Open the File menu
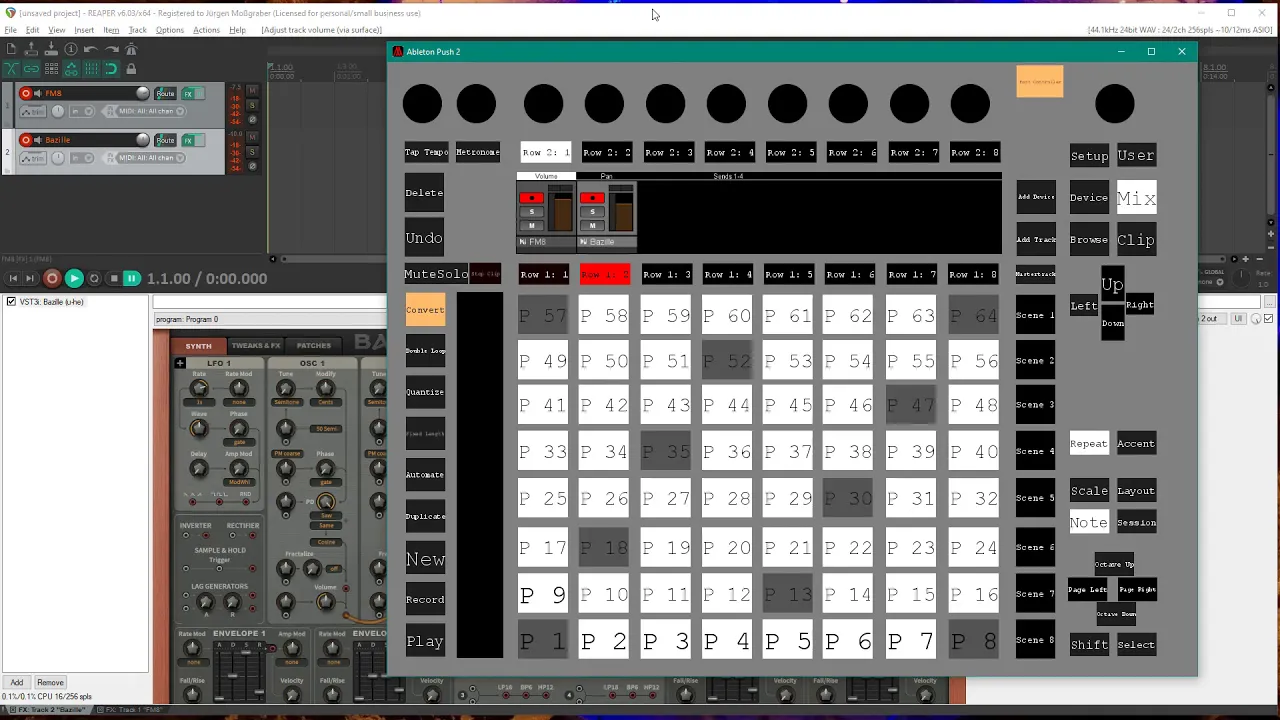Viewport: 1280px width, 720px height. pyautogui.click(x=10, y=30)
